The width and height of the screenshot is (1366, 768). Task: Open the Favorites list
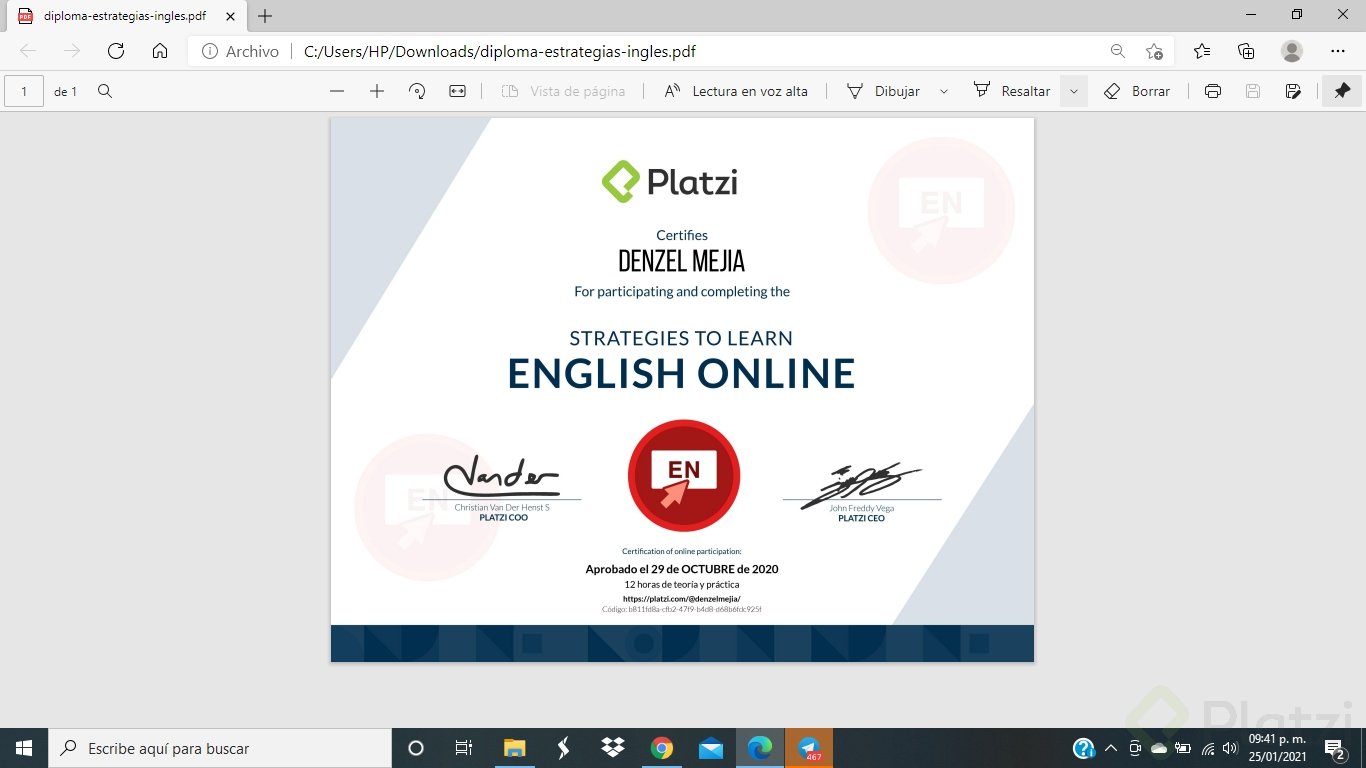pyautogui.click(x=1202, y=51)
